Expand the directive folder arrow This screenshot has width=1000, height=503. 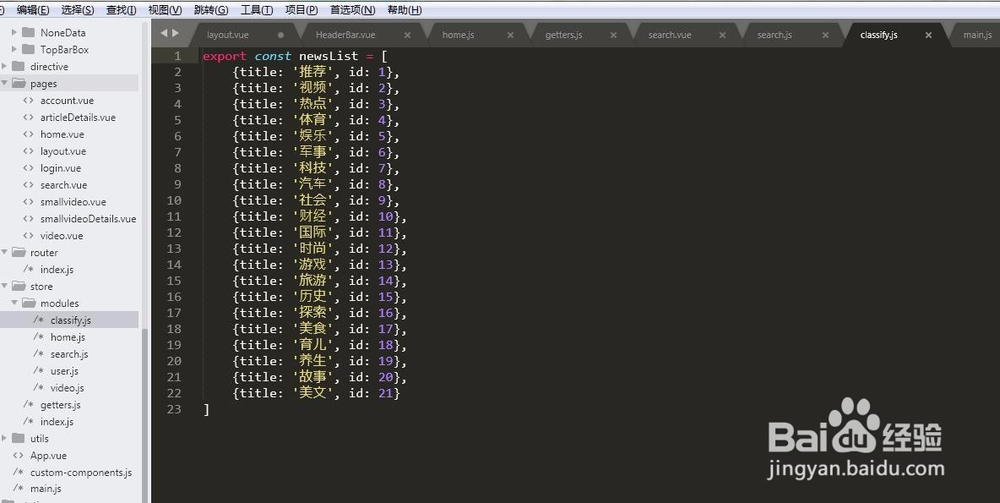coord(4,66)
